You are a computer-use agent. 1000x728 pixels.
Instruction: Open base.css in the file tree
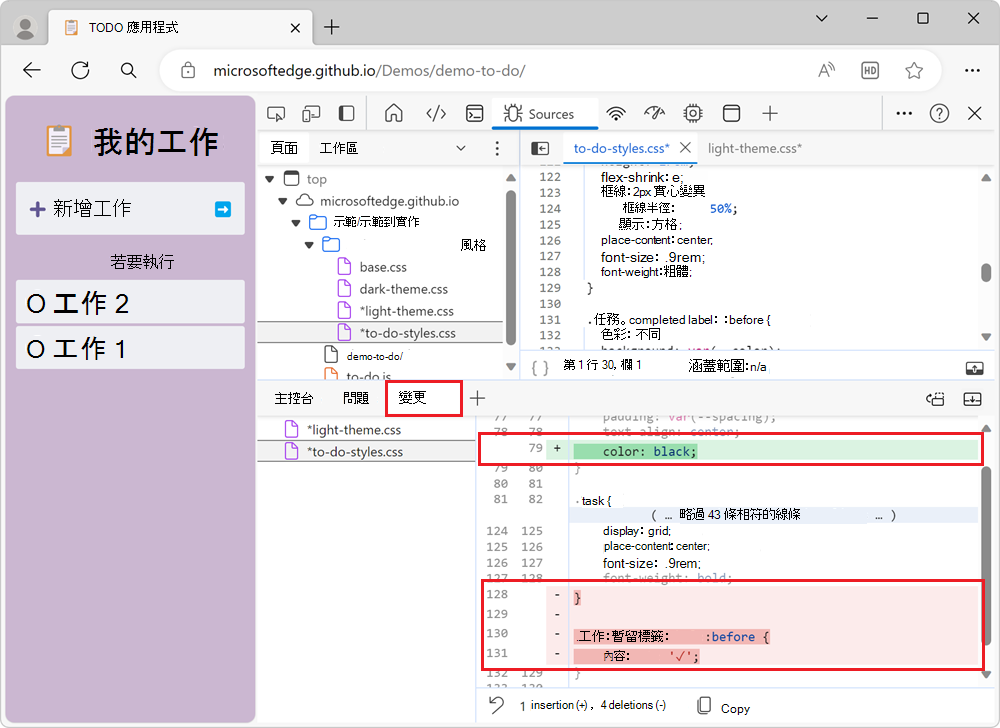coord(383,267)
